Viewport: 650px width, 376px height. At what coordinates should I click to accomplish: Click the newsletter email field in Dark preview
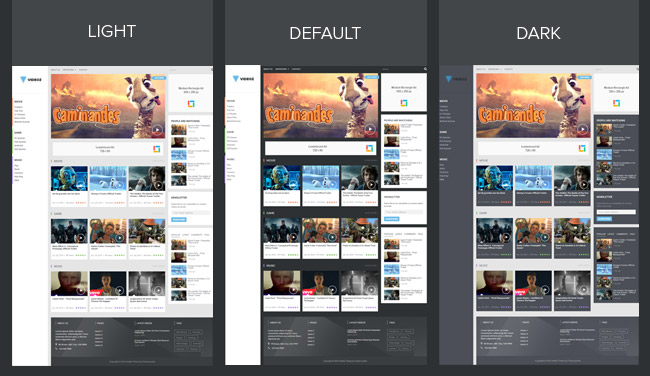616,212
